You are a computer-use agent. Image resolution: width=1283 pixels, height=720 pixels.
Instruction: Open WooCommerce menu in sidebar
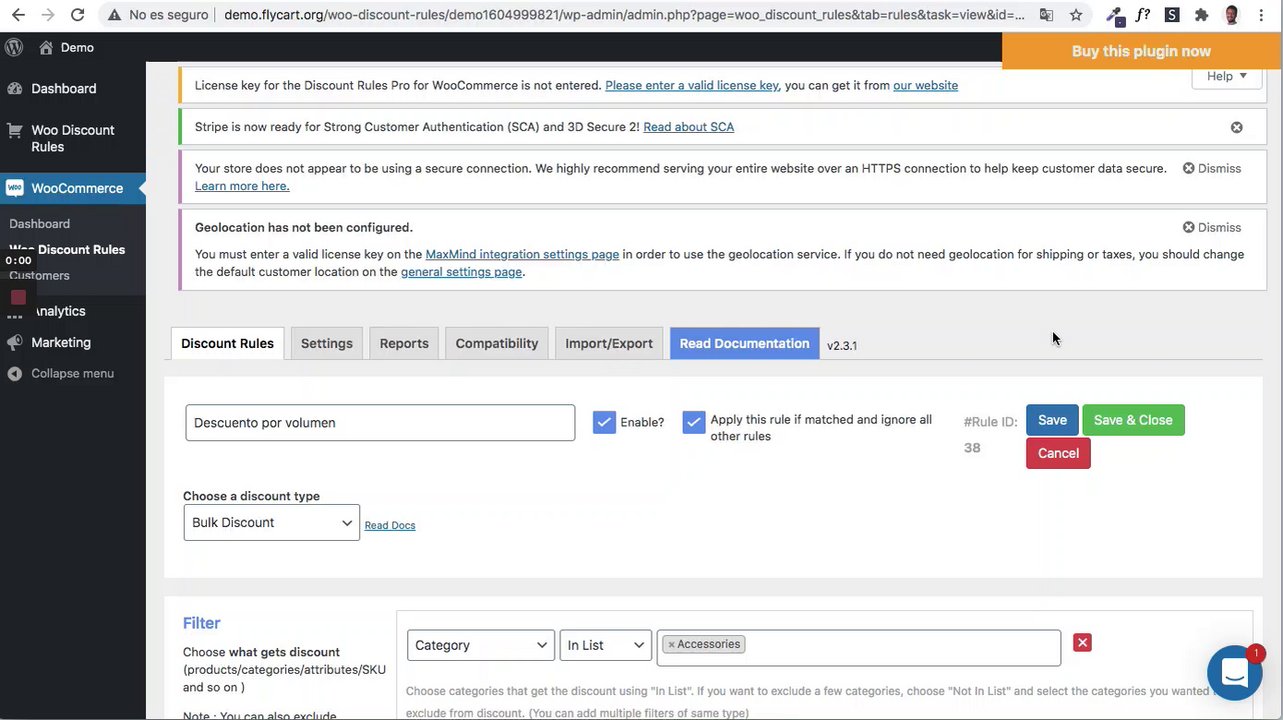click(x=77, y=188)
